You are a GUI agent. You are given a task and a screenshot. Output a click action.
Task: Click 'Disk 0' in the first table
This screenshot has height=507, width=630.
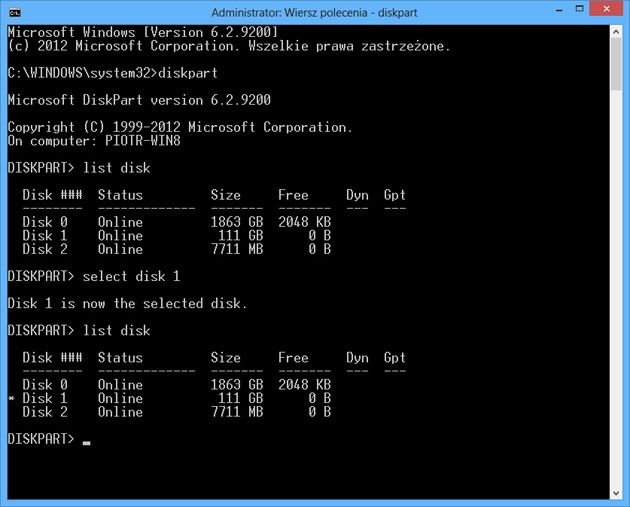click(x=45, y=222)
